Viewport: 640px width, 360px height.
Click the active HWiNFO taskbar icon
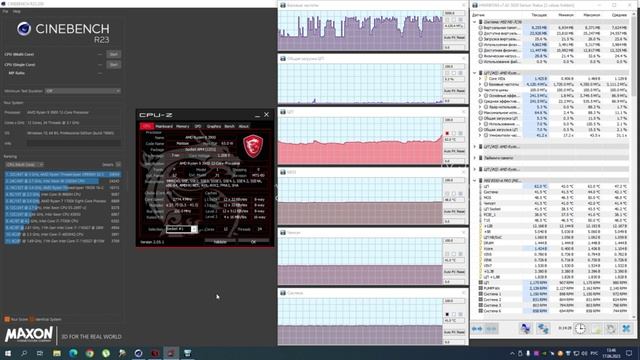pos(171,353)
